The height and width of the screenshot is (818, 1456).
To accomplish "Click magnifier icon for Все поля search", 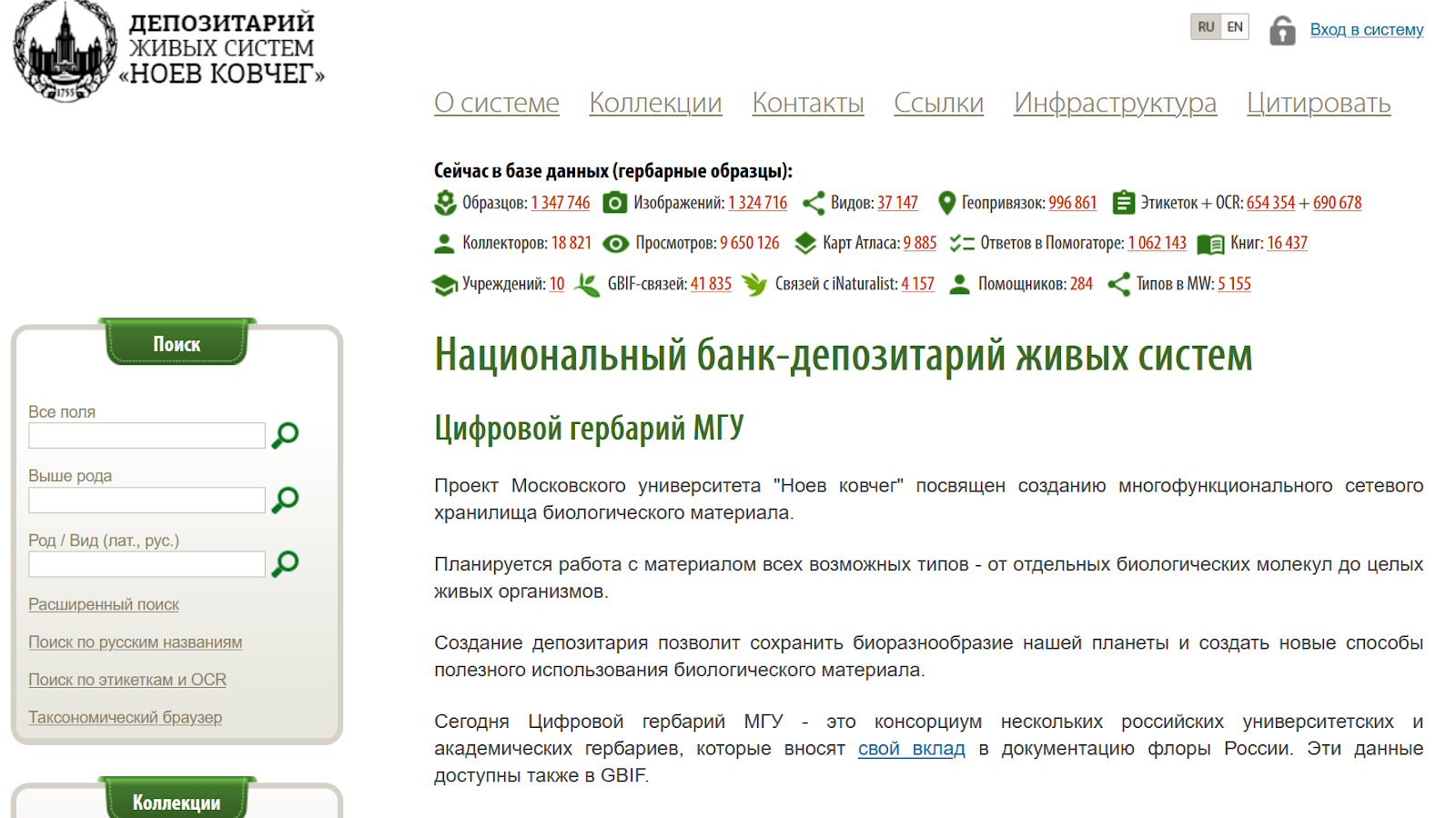I will [286, 435].
